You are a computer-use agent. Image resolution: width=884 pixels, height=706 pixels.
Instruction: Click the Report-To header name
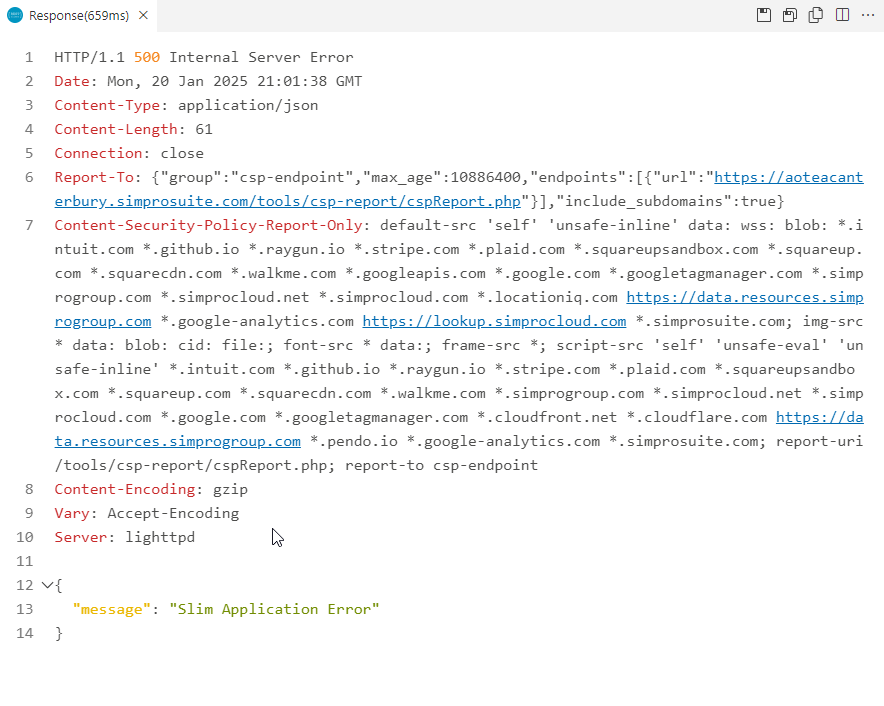pos(94,178)
